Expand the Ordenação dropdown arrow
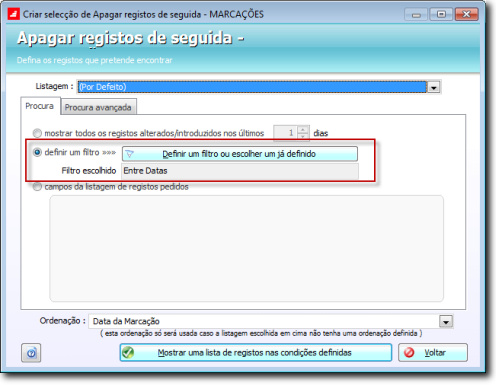Image resolution: width=496 pixels, height=385 pixels. [446, 321]
